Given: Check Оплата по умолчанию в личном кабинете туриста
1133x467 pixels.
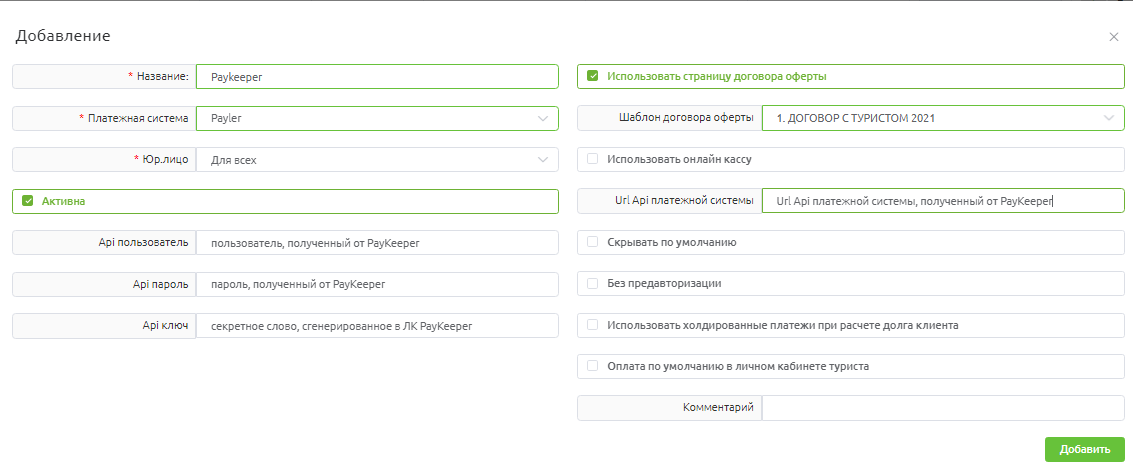Looking at the screenshot, I should coord(593,367).
